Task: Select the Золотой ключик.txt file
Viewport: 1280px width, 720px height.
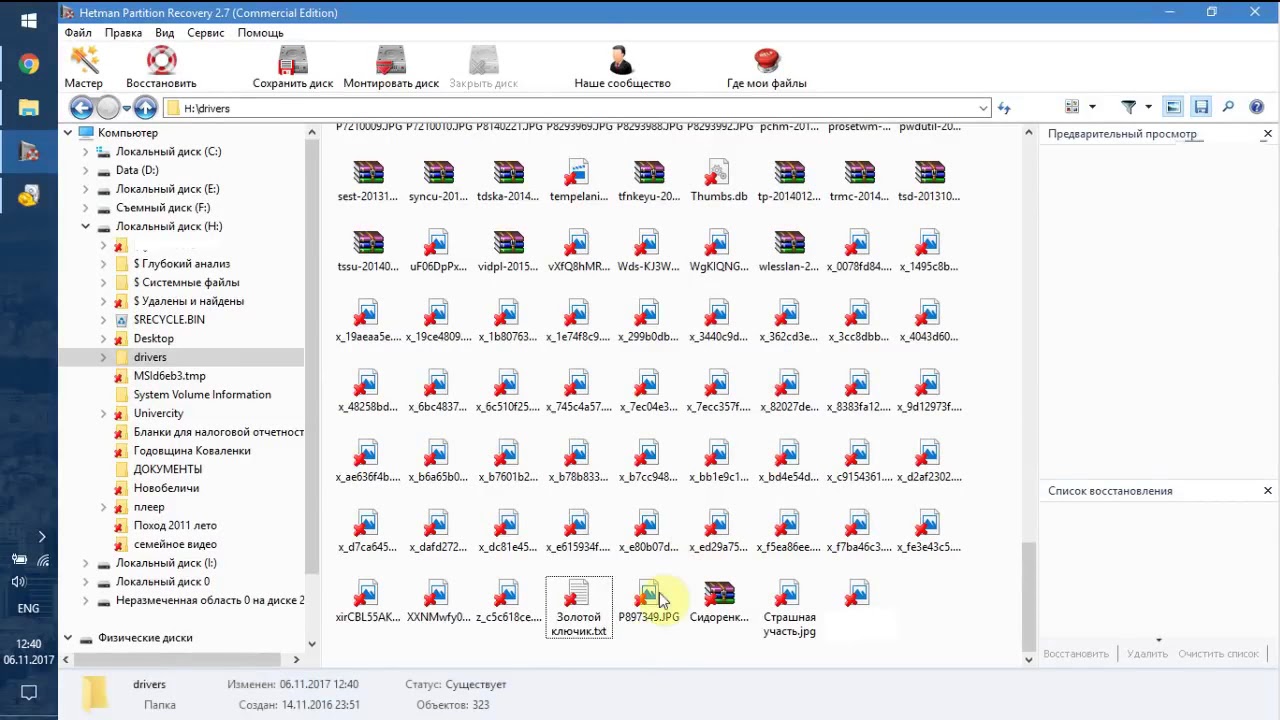Action: click(x=578, y=608)
